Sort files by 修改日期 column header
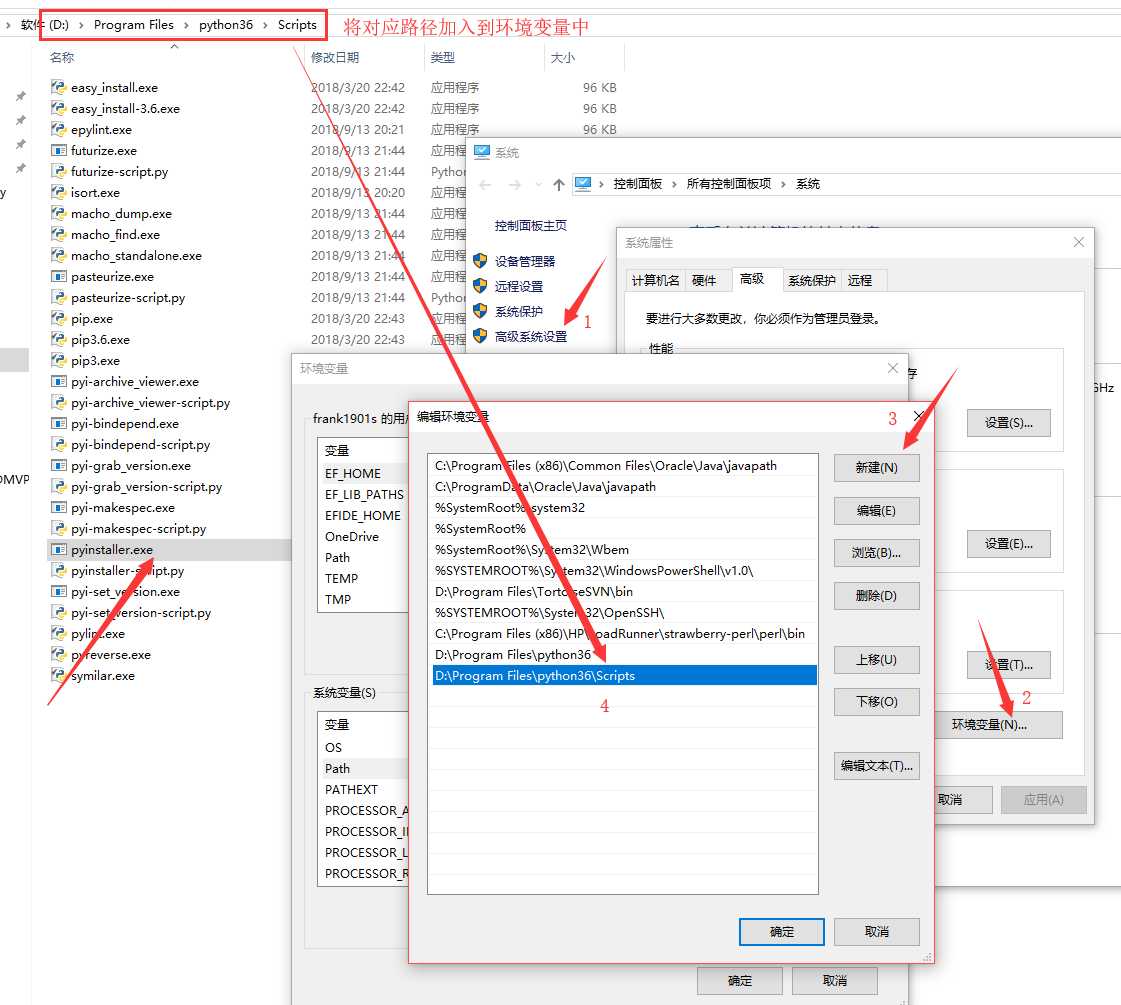This screenshot has height=1005, width=1121. coord(335,58)
